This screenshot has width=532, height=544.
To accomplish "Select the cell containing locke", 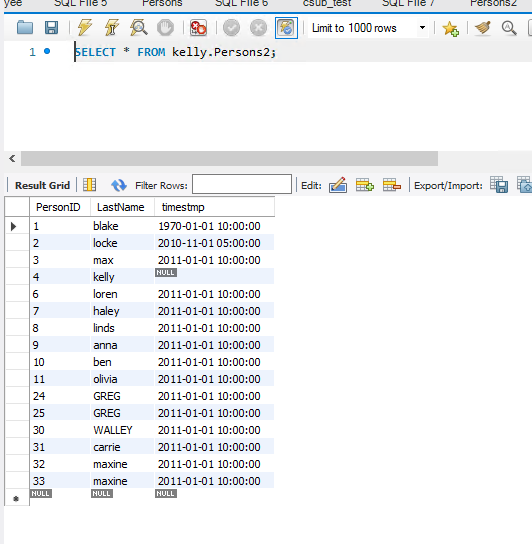I will click(x=122, y=243).
